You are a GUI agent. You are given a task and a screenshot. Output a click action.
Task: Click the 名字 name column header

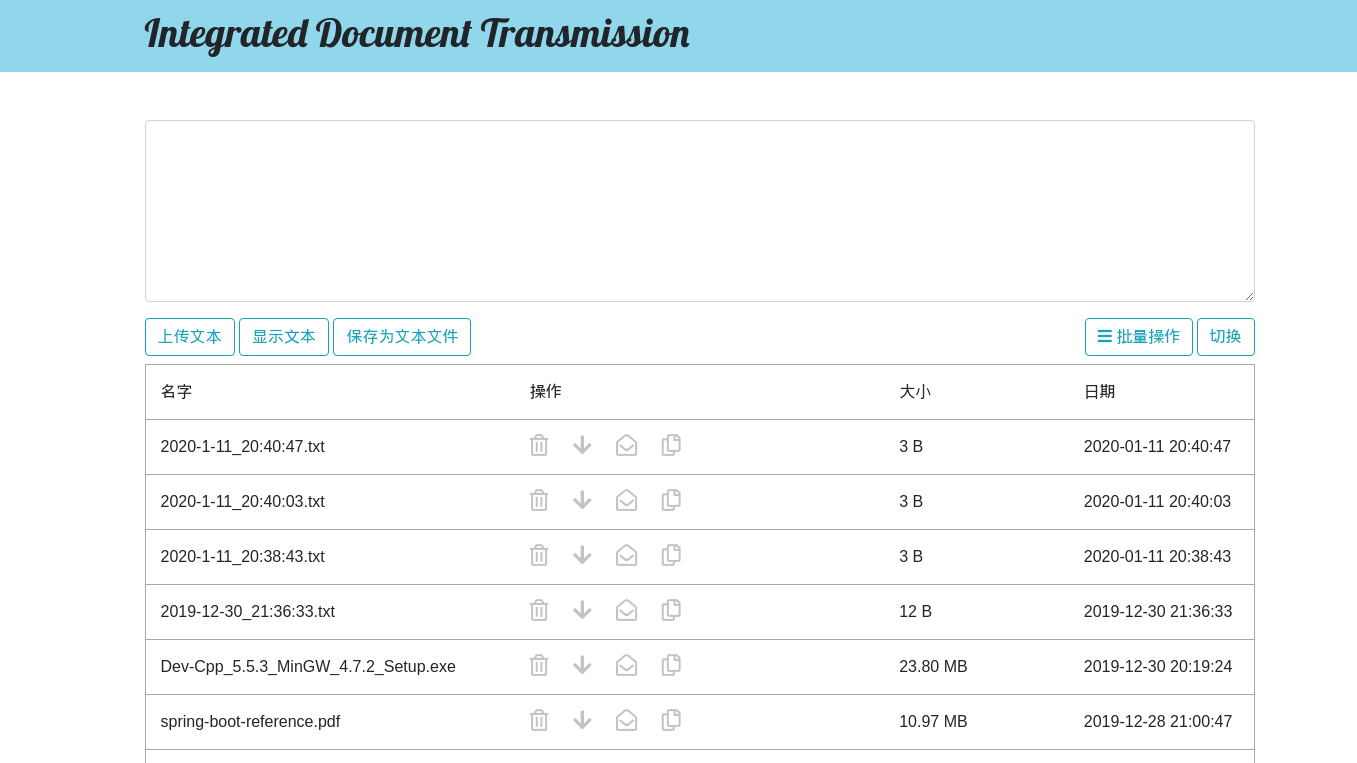click(x=176, y=392)
